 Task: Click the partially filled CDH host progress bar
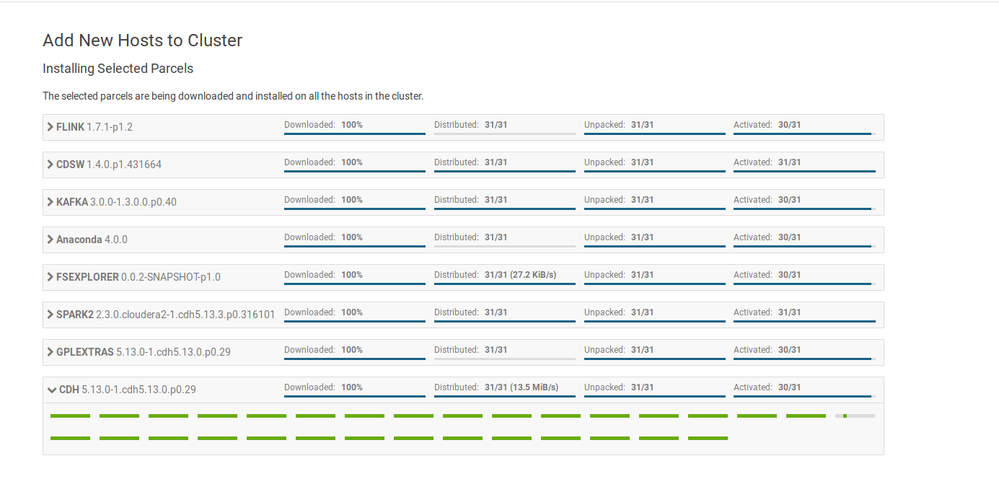tap(855, 416)
